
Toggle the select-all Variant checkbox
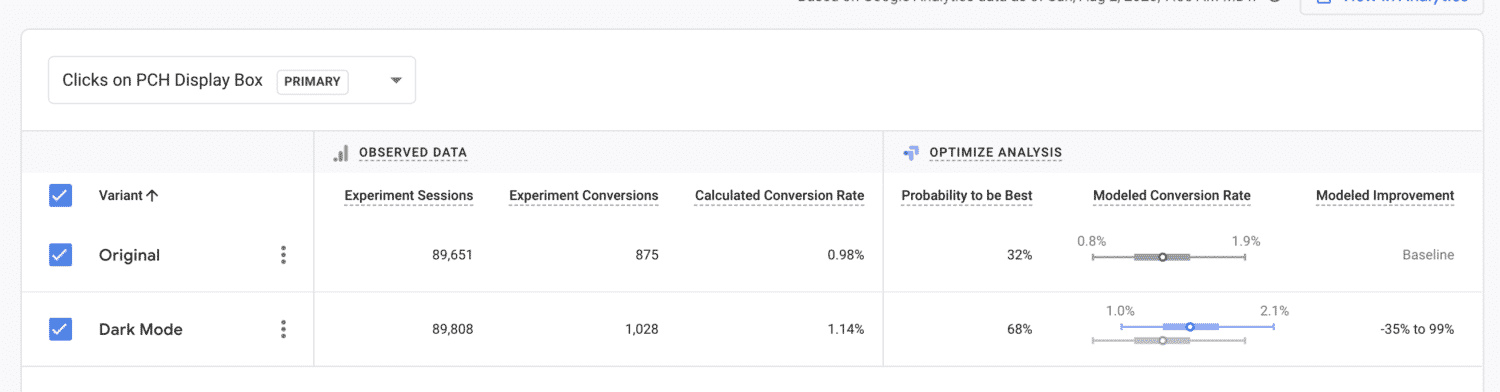60,195
